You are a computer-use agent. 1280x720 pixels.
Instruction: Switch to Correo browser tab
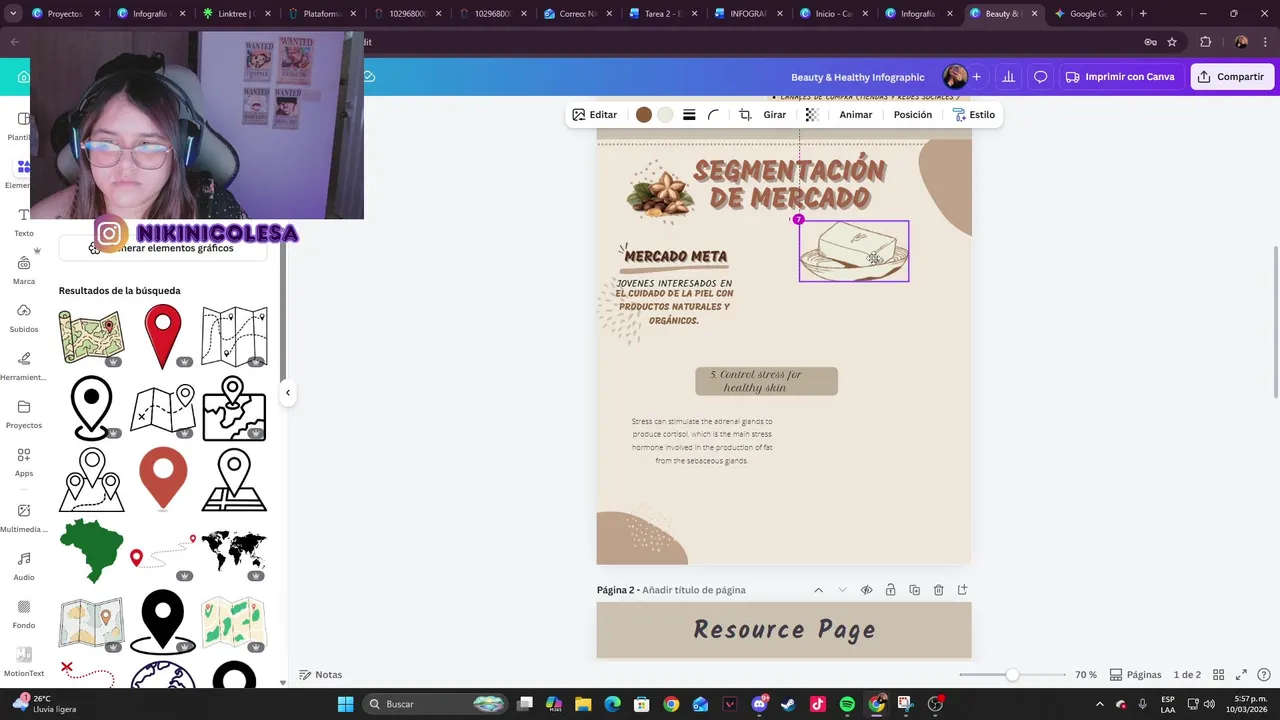tap(578, 14)
